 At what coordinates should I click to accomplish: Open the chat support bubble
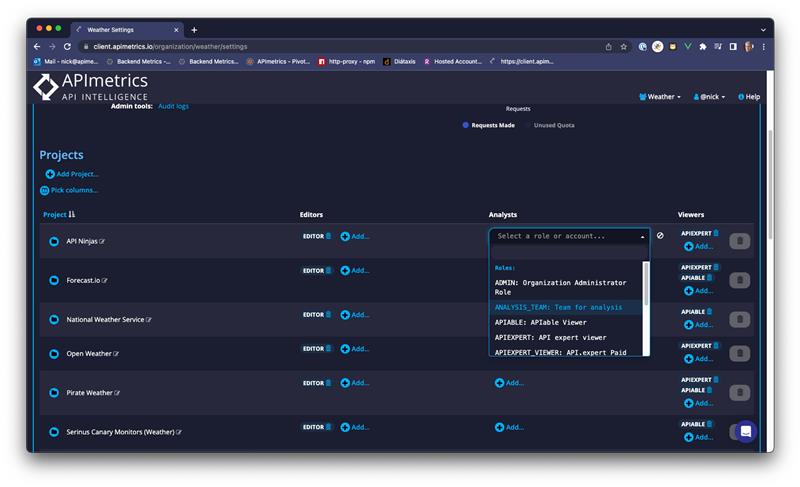[745, 431]
